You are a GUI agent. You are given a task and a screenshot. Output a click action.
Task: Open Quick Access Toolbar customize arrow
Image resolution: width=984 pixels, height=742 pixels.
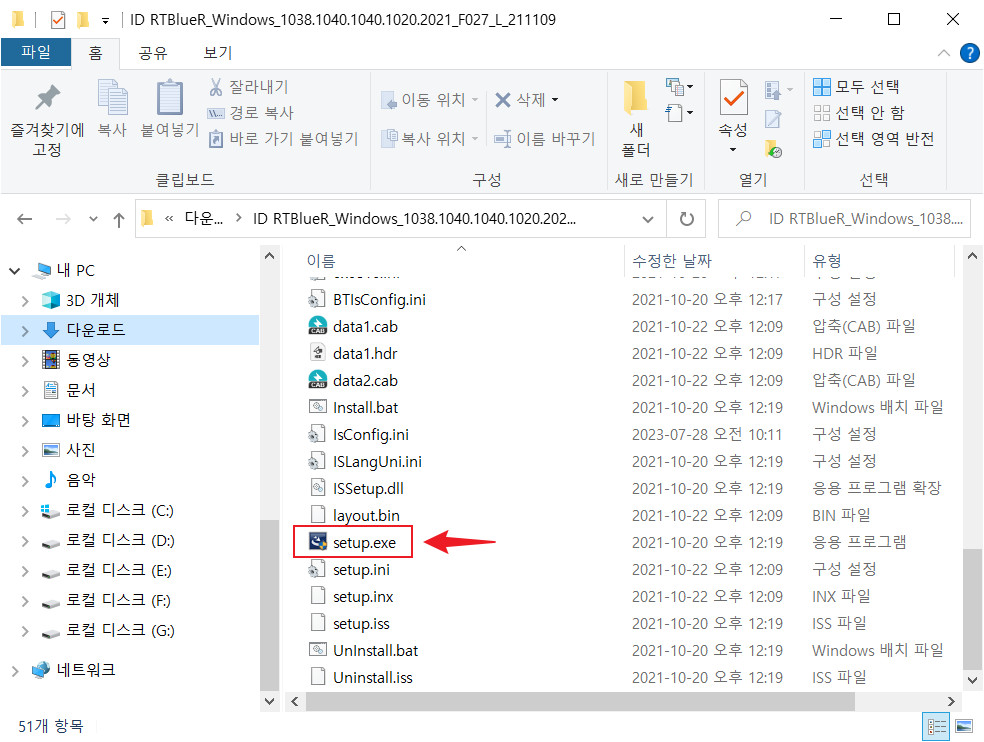[105, 21]
